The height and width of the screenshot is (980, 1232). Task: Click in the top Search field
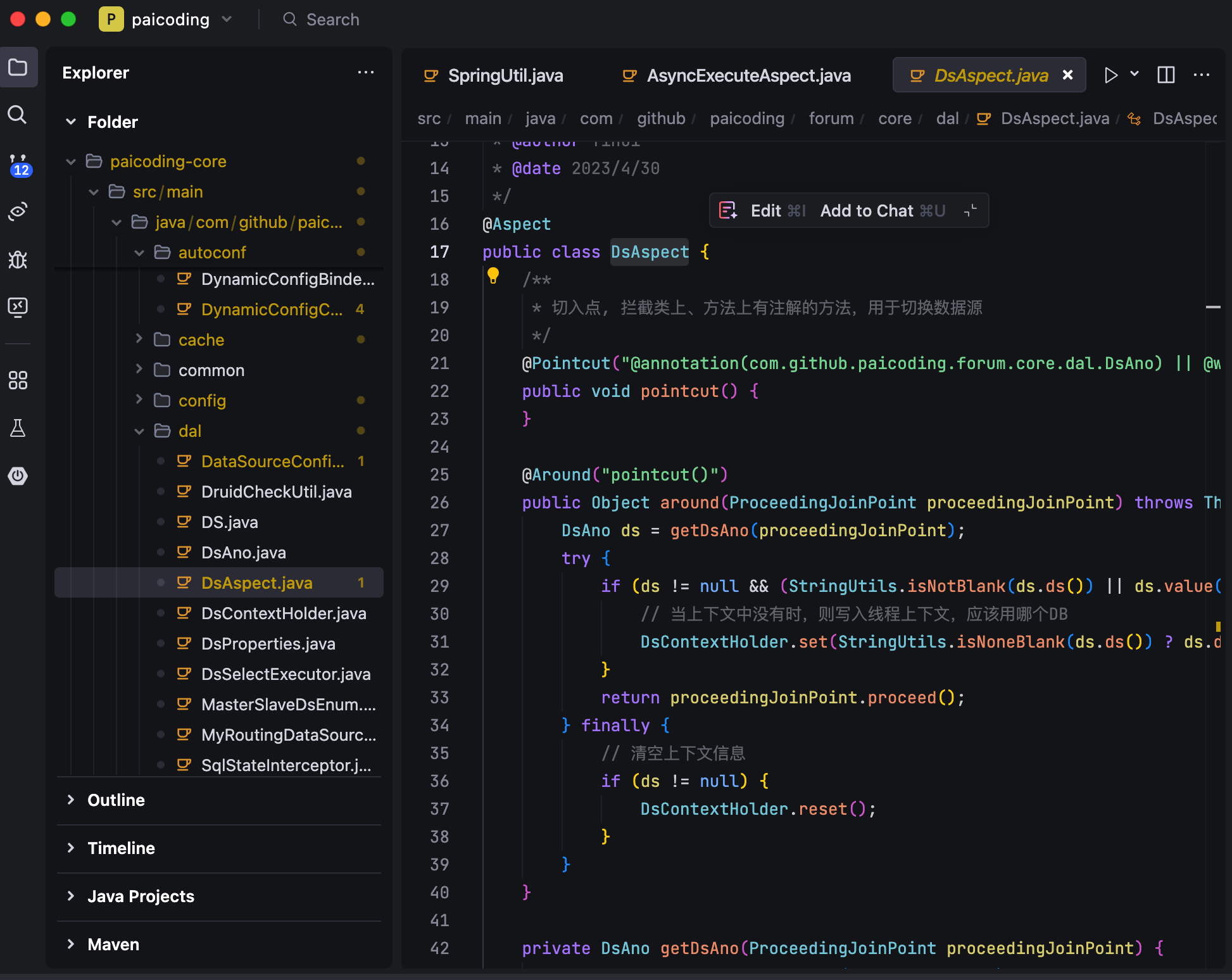332,20
